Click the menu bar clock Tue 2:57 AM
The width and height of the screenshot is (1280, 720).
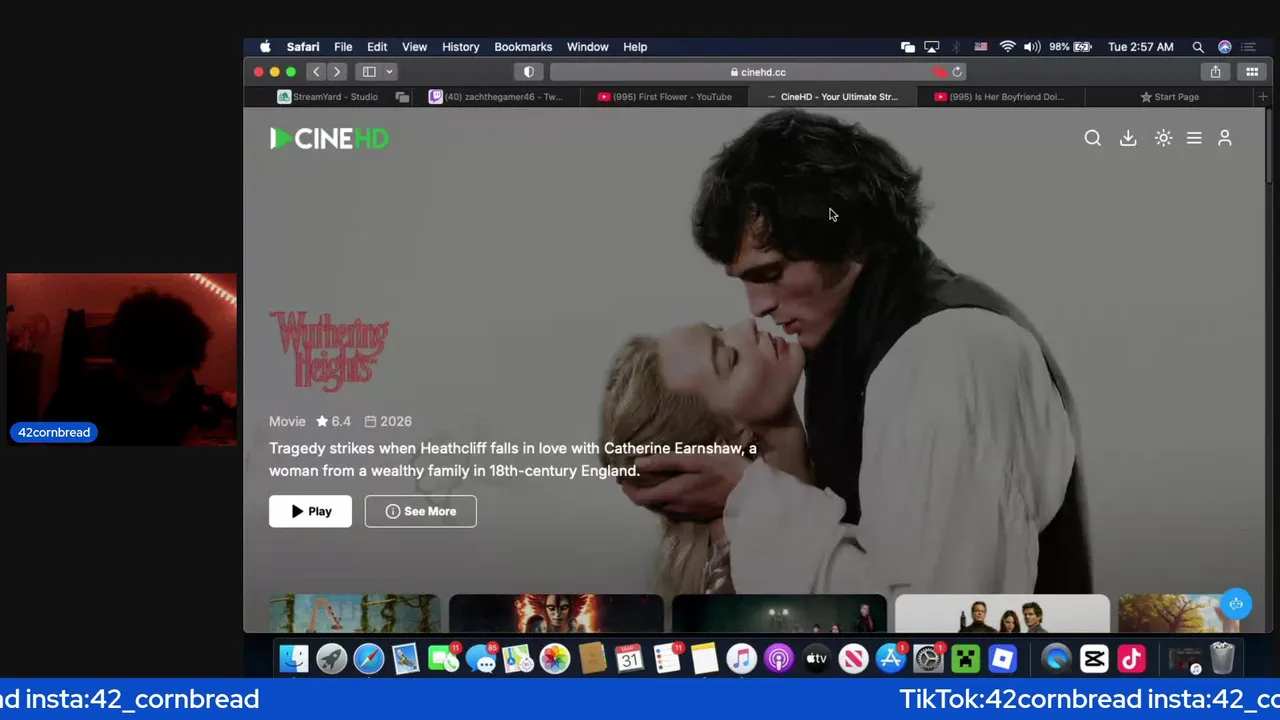(1141, 47)
